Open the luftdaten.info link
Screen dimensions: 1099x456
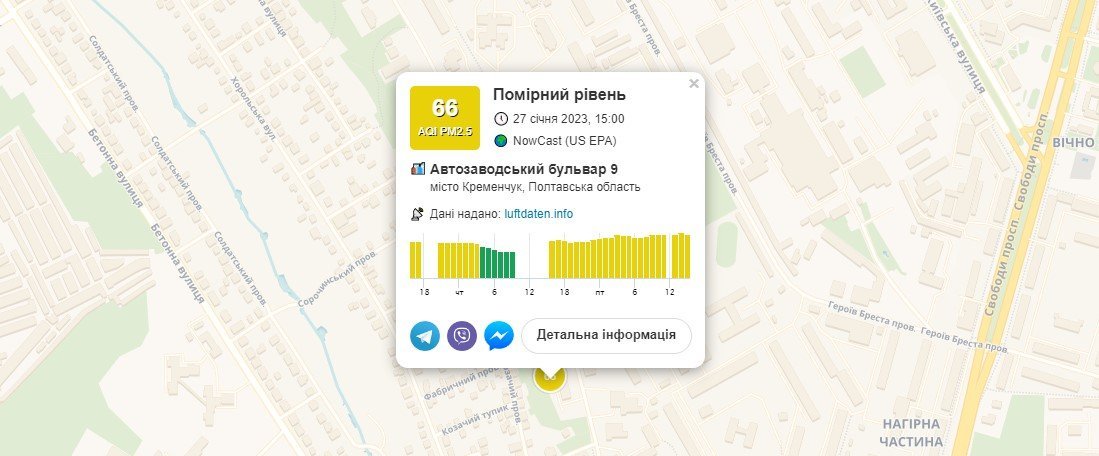tap(538, 213)
